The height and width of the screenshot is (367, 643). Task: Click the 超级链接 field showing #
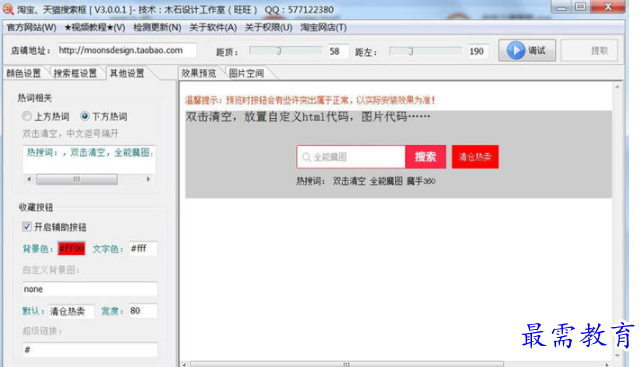90,350
